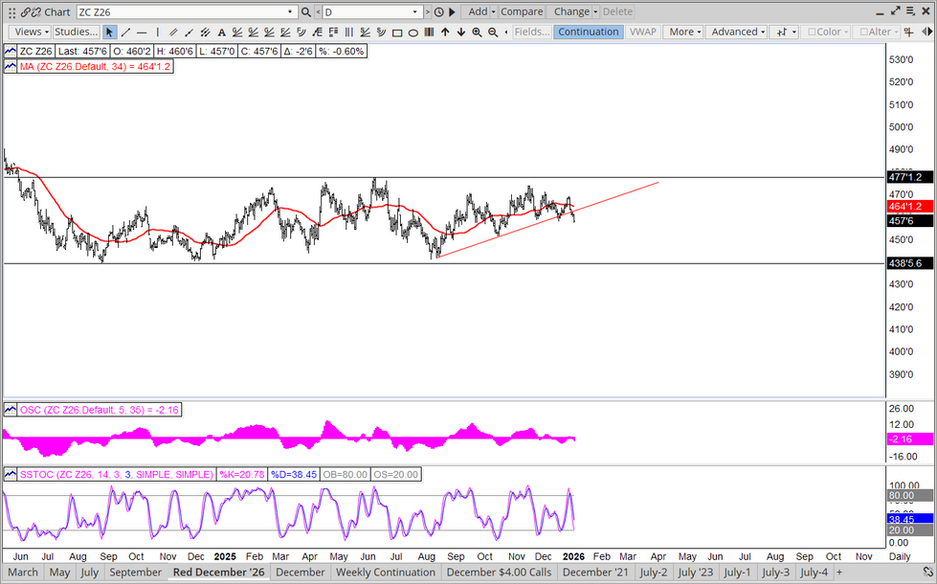Switch to the March tab
The width and height of the screenshot is (937, 584).
click(23, 573)
